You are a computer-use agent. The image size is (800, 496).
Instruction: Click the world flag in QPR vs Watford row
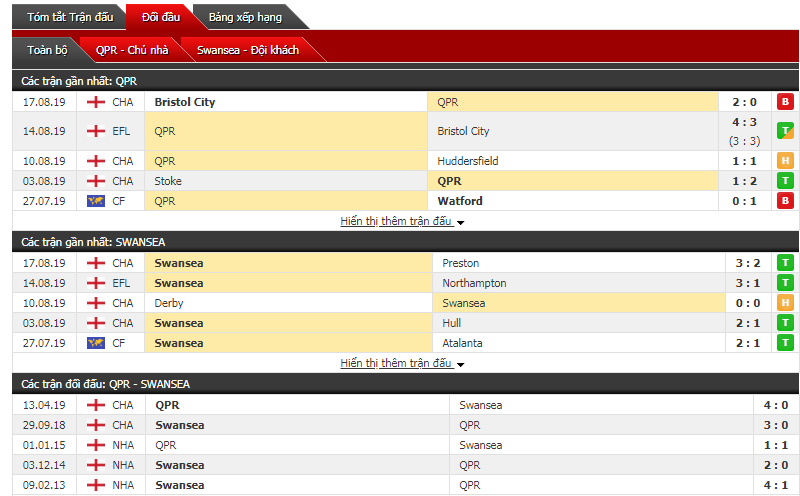click(95, 201)
